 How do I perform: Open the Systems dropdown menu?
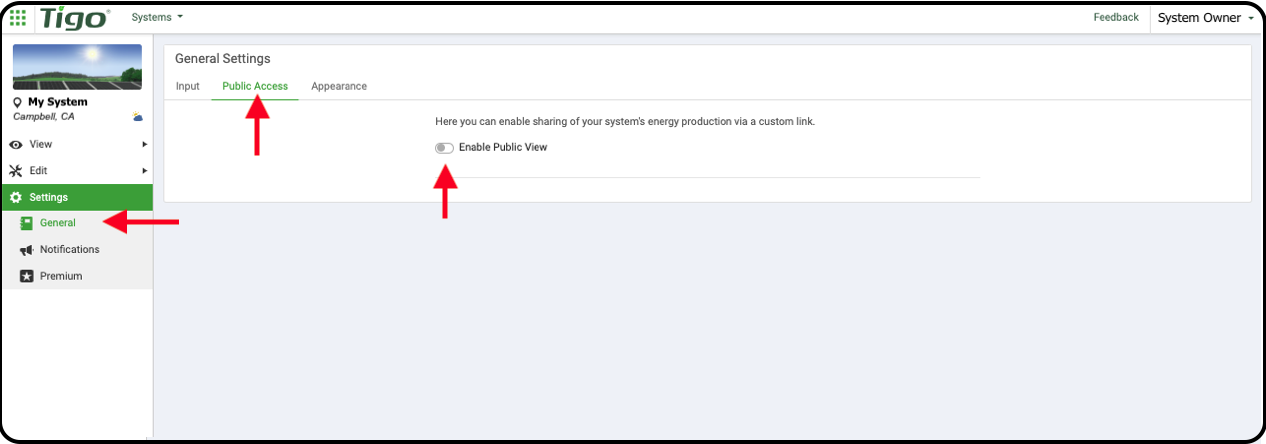click(x=157, y=17)
